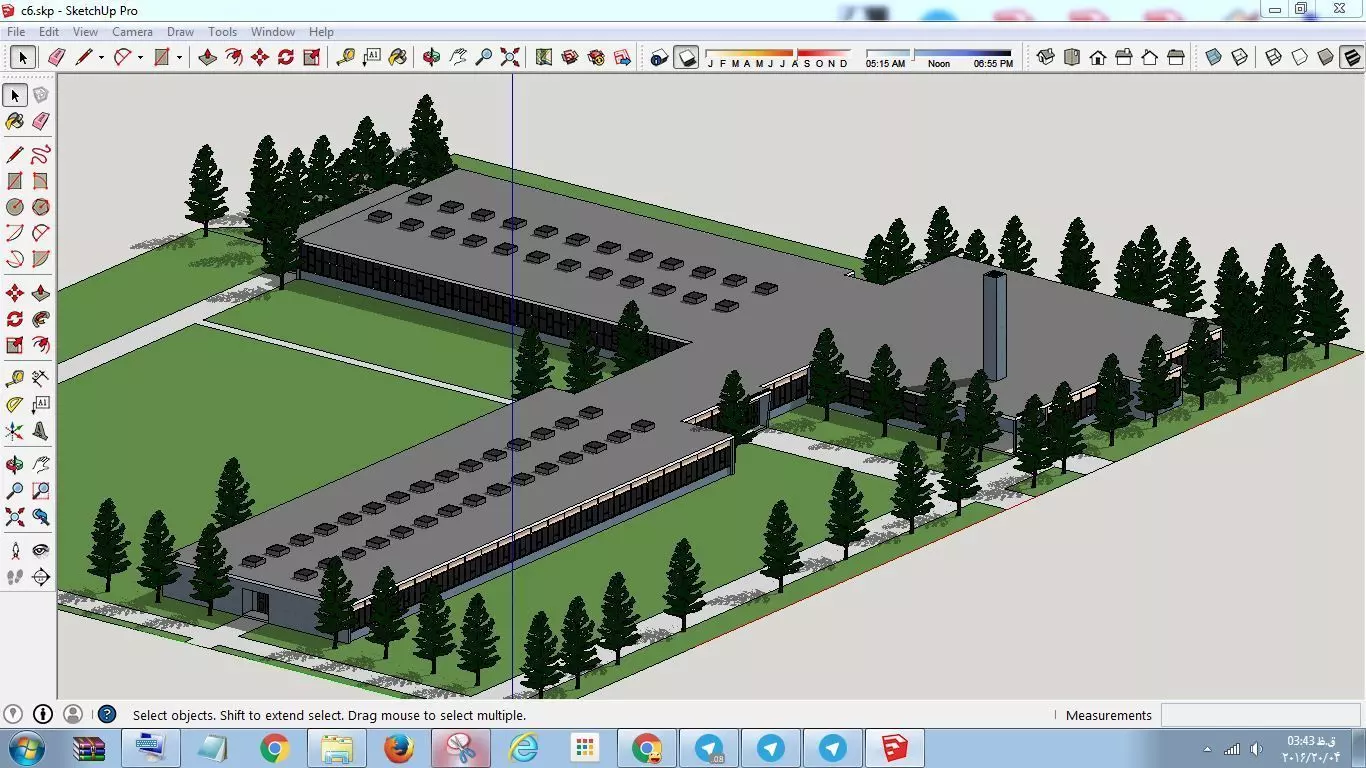Click Send to LayOut icon
Screen dimensions: 1366x768
click(622, 57)
